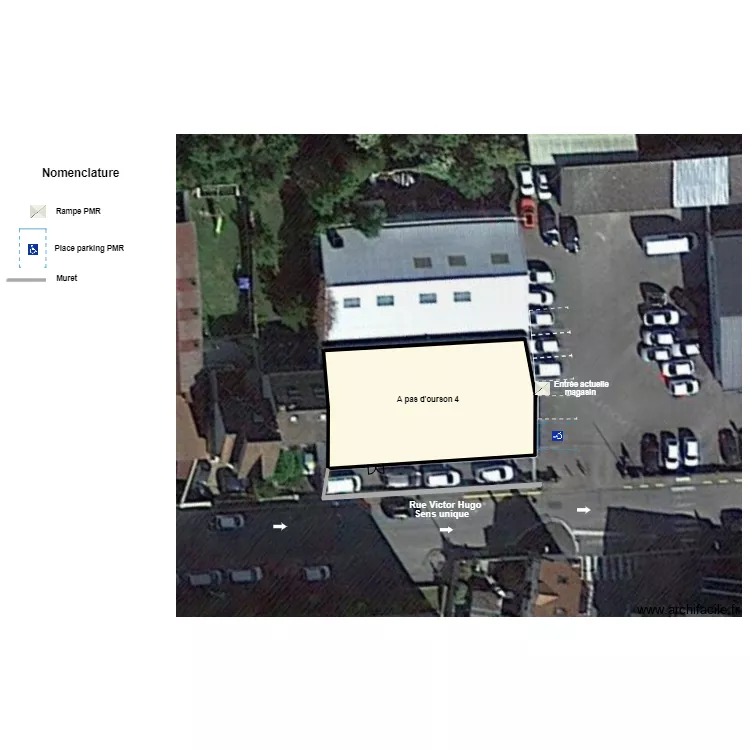Select the 'Muret' legend label
750x750 pixels.
click(66, 278)
